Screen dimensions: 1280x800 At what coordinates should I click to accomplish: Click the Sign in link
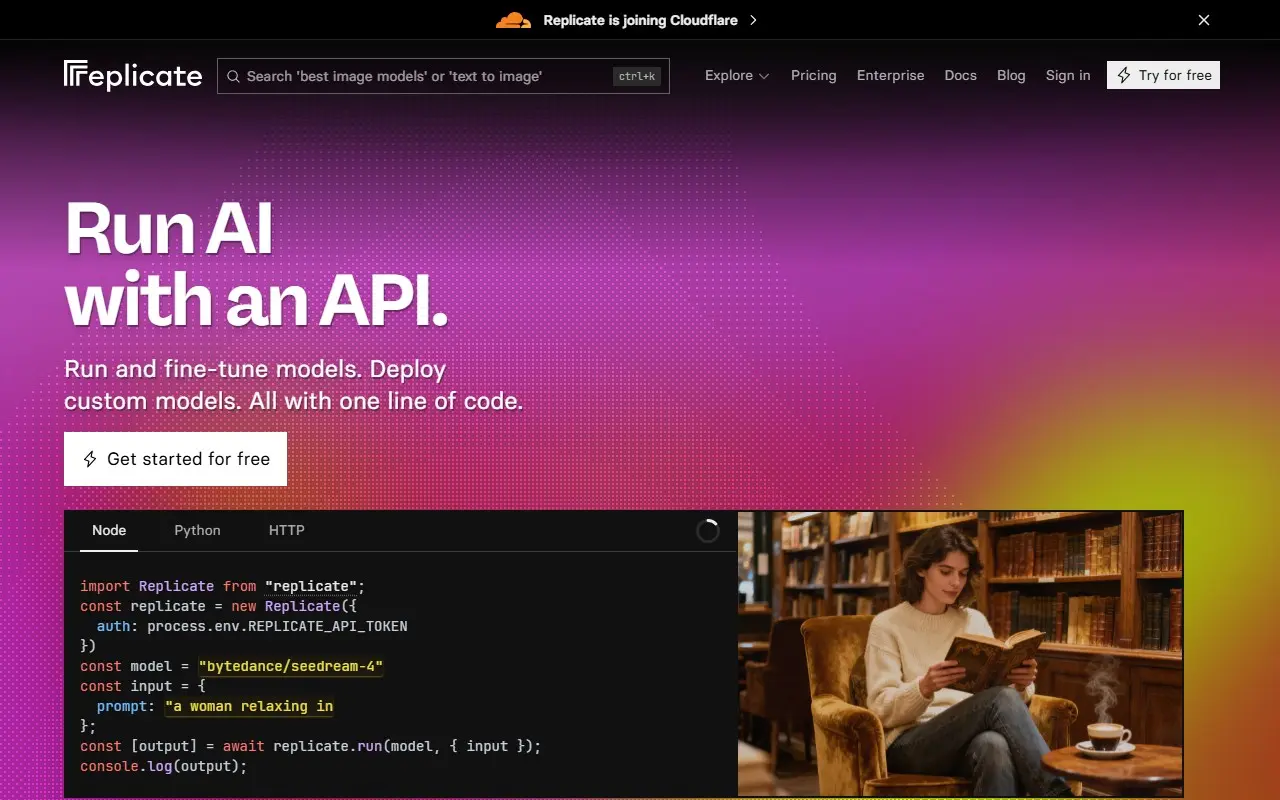point(1068,76)
